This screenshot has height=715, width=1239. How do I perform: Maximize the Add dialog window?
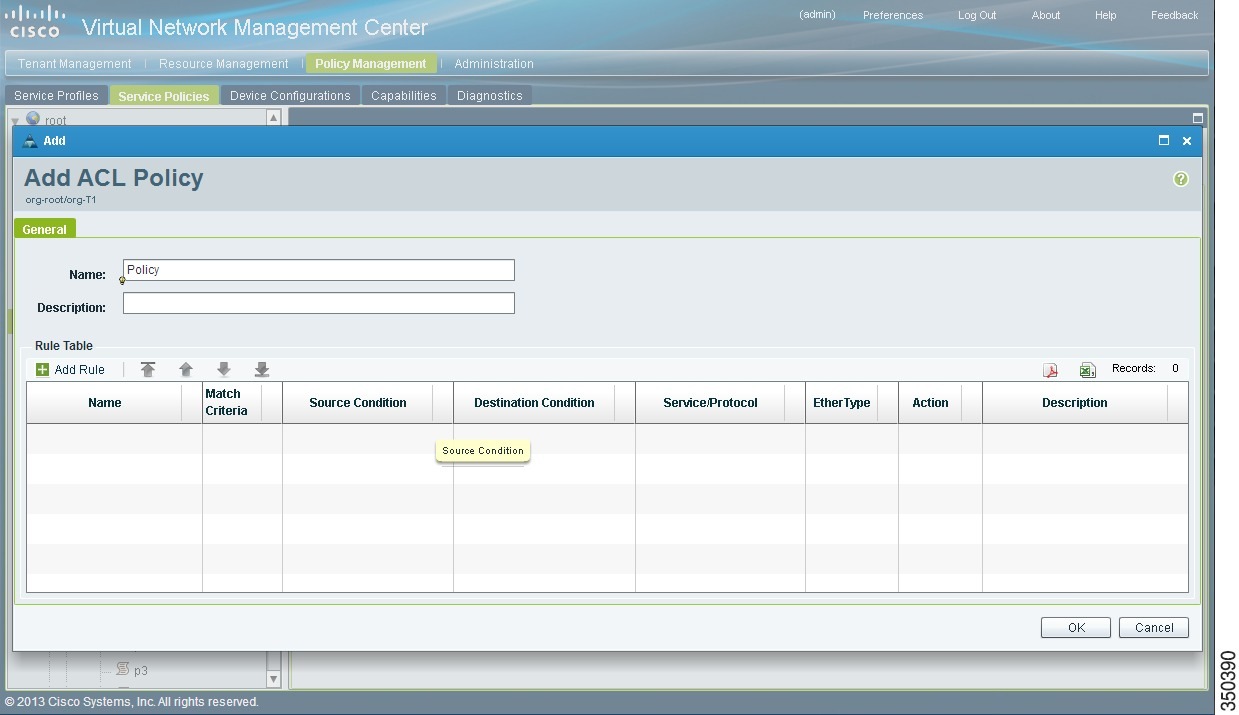tap(1164, 141)
